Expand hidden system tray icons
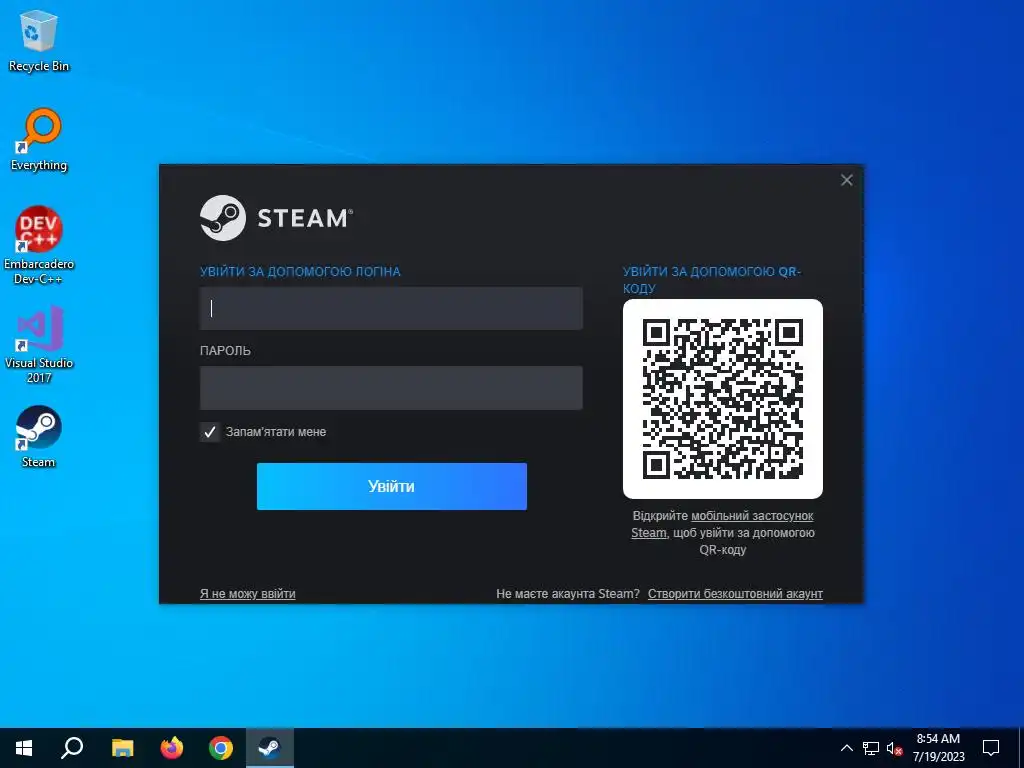1024x768 pixels. point(846,748)
